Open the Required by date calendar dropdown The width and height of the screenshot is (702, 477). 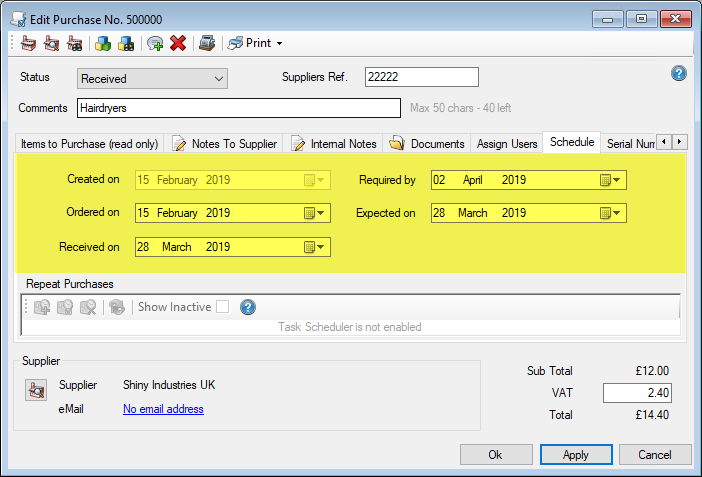pos(611,181)
